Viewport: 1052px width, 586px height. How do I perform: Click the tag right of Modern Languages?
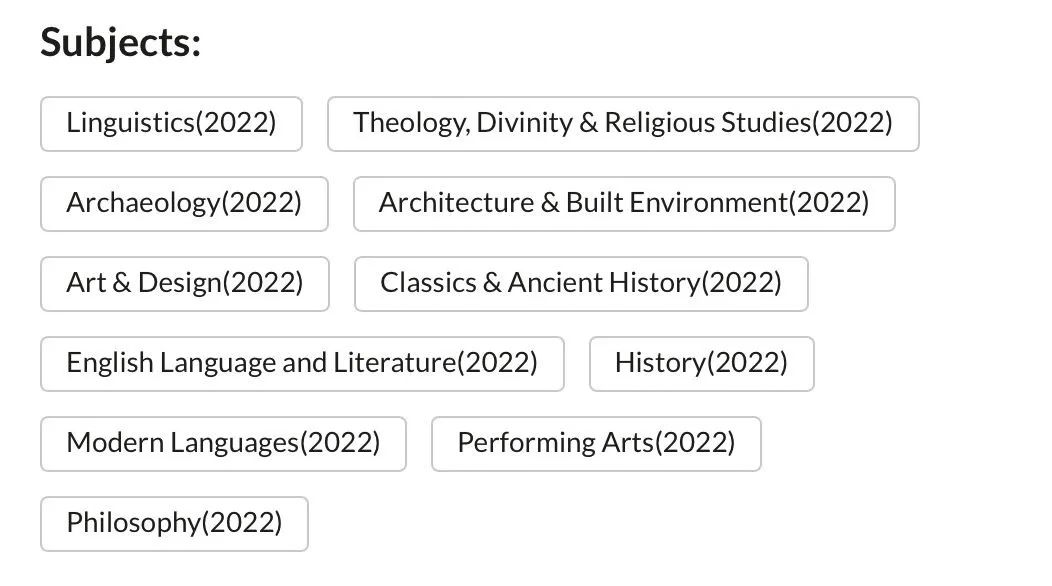coord(596,444)
